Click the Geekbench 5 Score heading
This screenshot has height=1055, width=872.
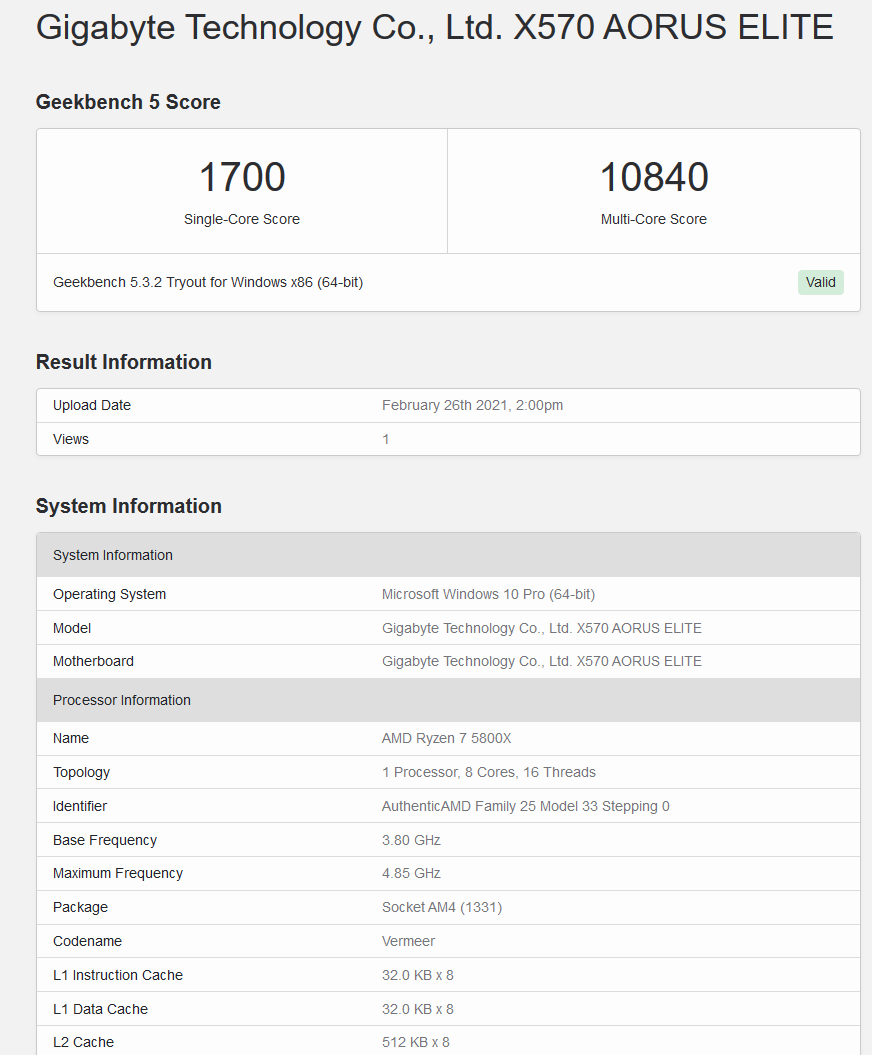[128, 102]
